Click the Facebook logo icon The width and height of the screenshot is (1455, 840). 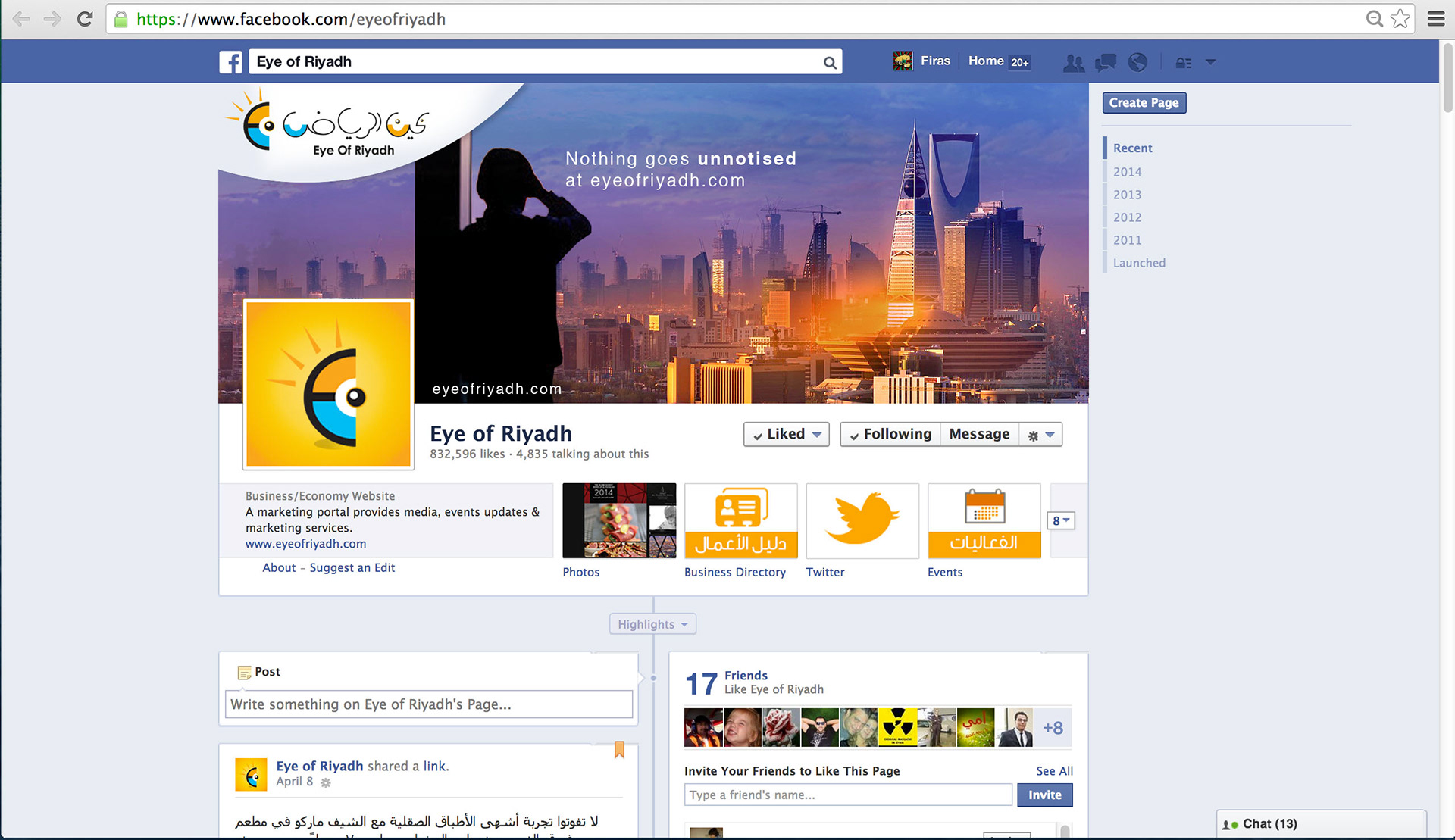tap(230, 61)
